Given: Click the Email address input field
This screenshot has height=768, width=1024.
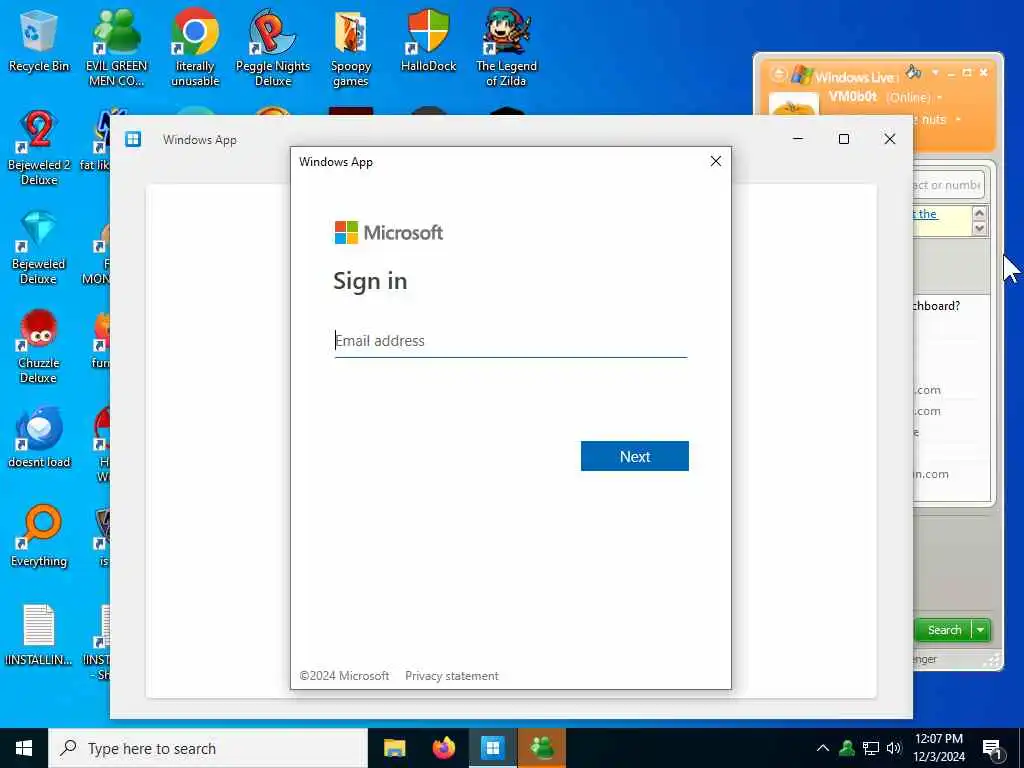Looking at the screenshot, I should point(511,341).
